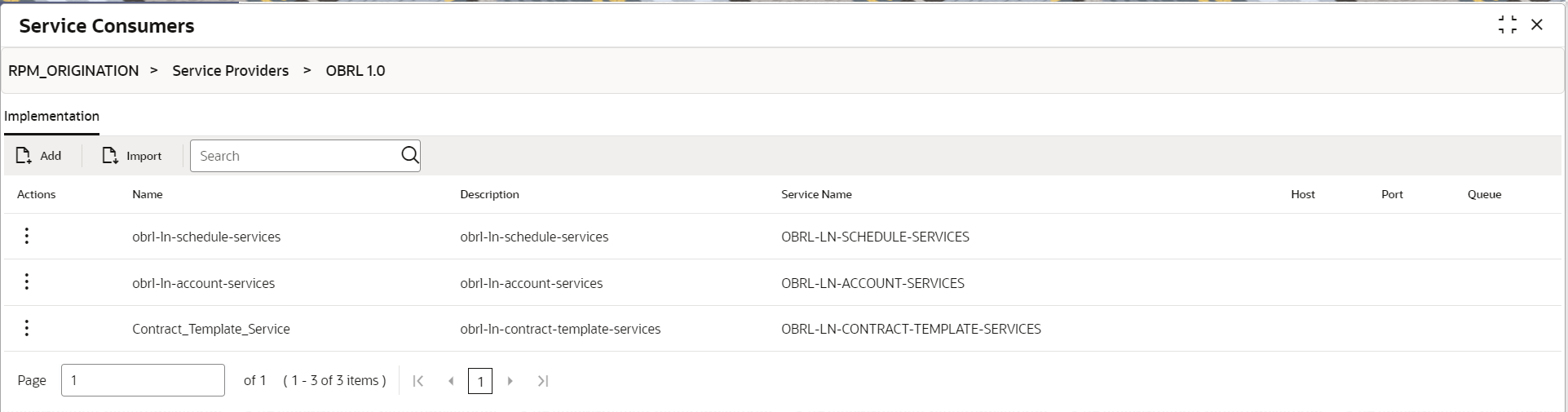Click the search magnifier icon
Screen dimensions: 1568x412
tap(410, 155)
